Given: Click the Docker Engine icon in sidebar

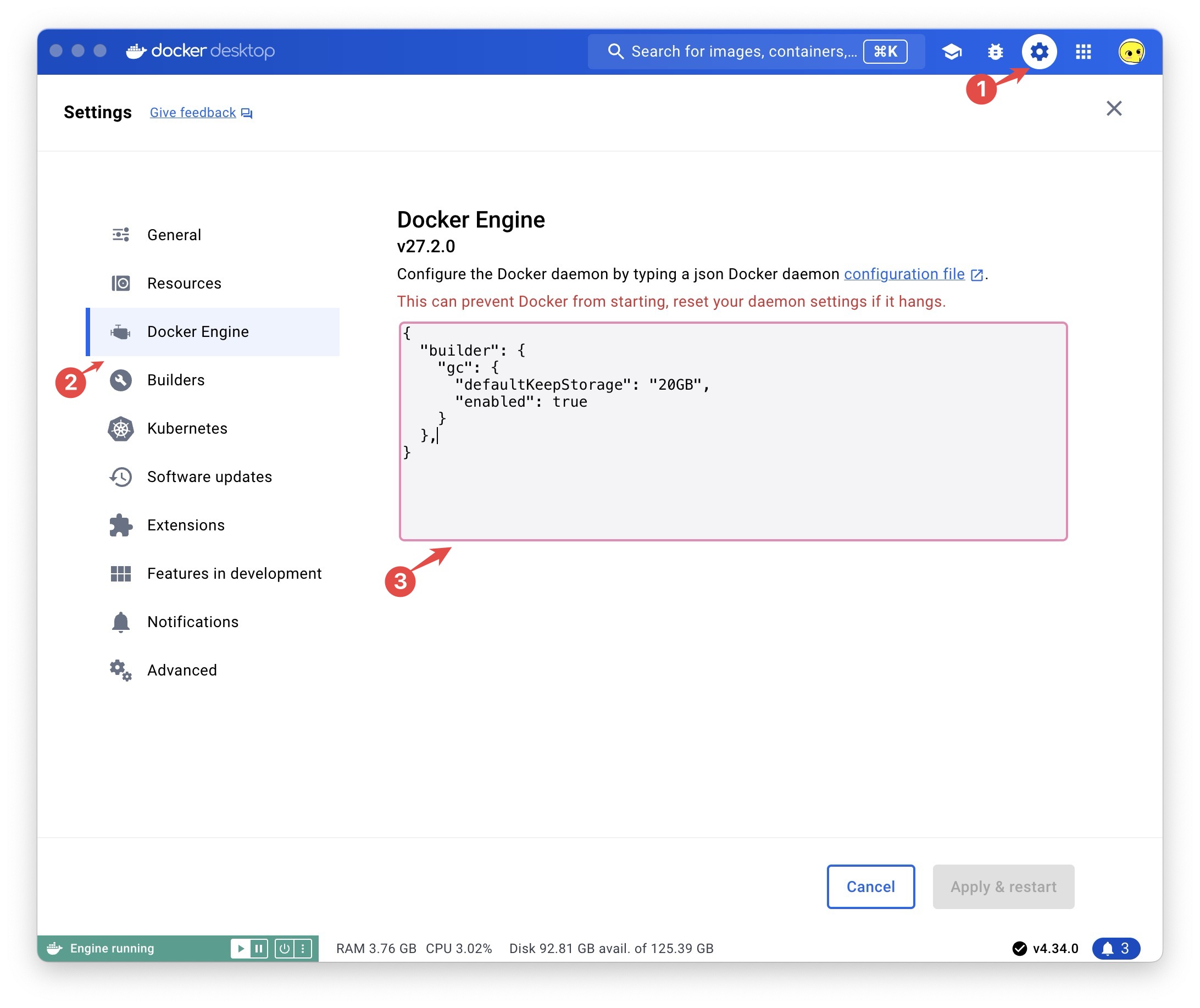Looking at the screenshot, I should [x=120, y=331].
